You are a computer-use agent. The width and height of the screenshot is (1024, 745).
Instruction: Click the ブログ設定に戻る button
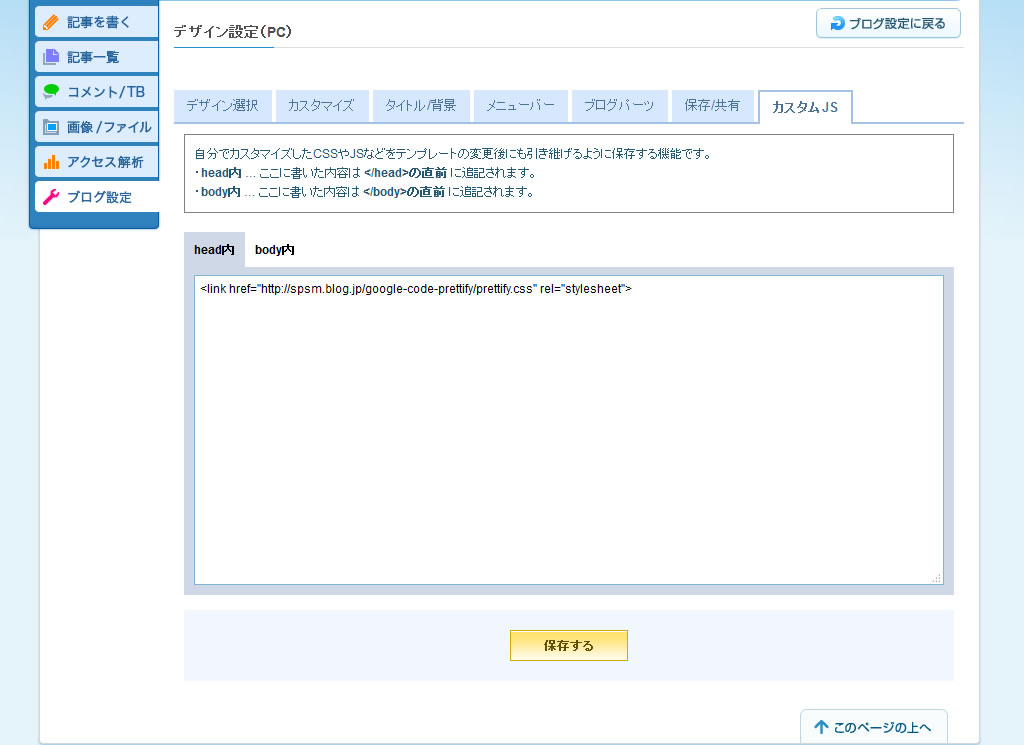888,24
